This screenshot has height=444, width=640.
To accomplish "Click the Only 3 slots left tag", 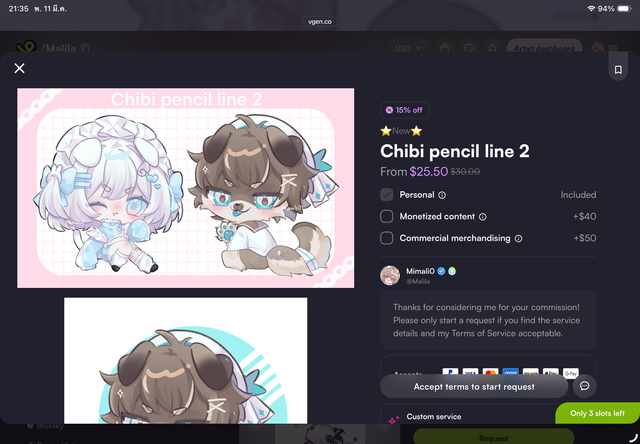I will tap(598, 413).
